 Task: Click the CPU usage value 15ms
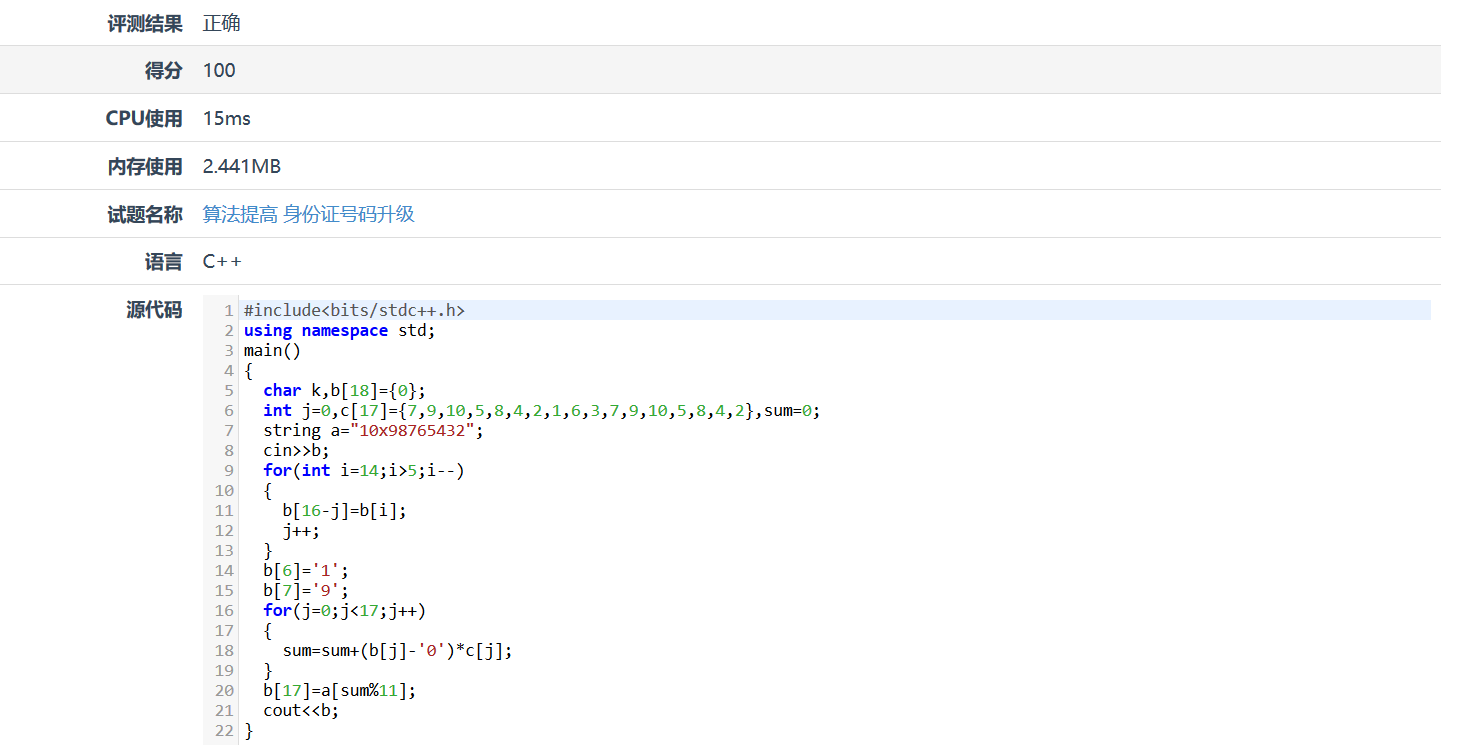click(225, 117)
